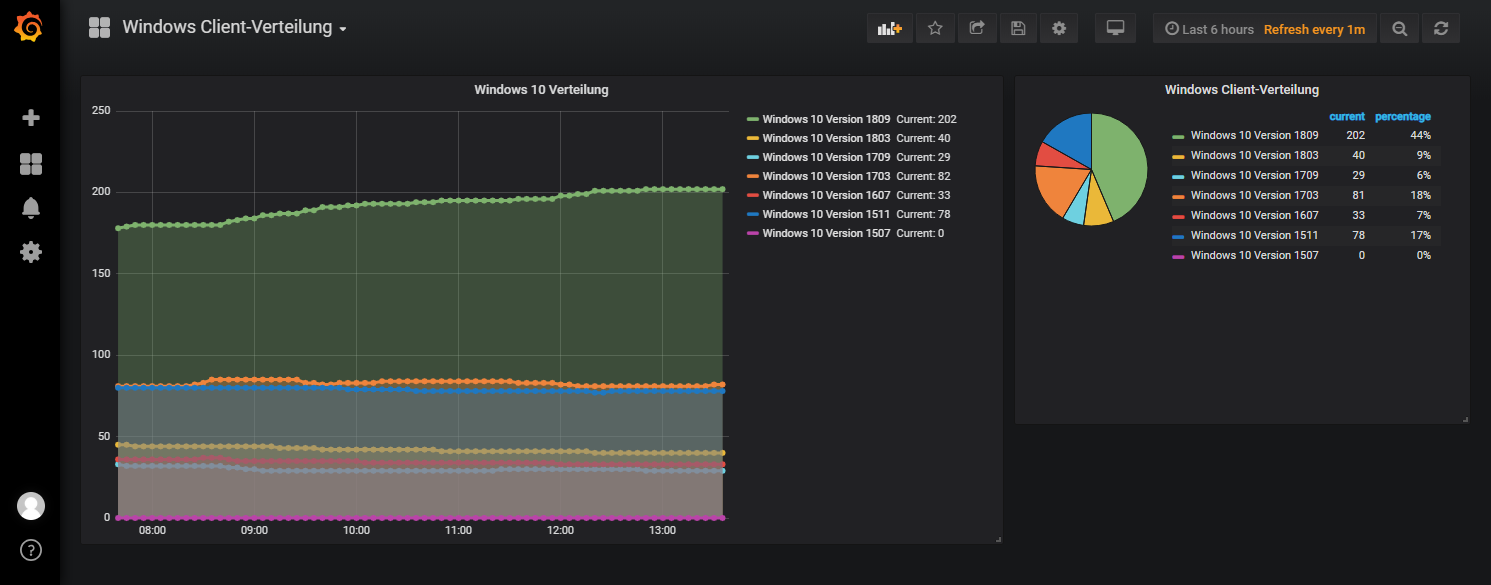Toggle Version 1703 in pie chart legend

point(1254,195)
